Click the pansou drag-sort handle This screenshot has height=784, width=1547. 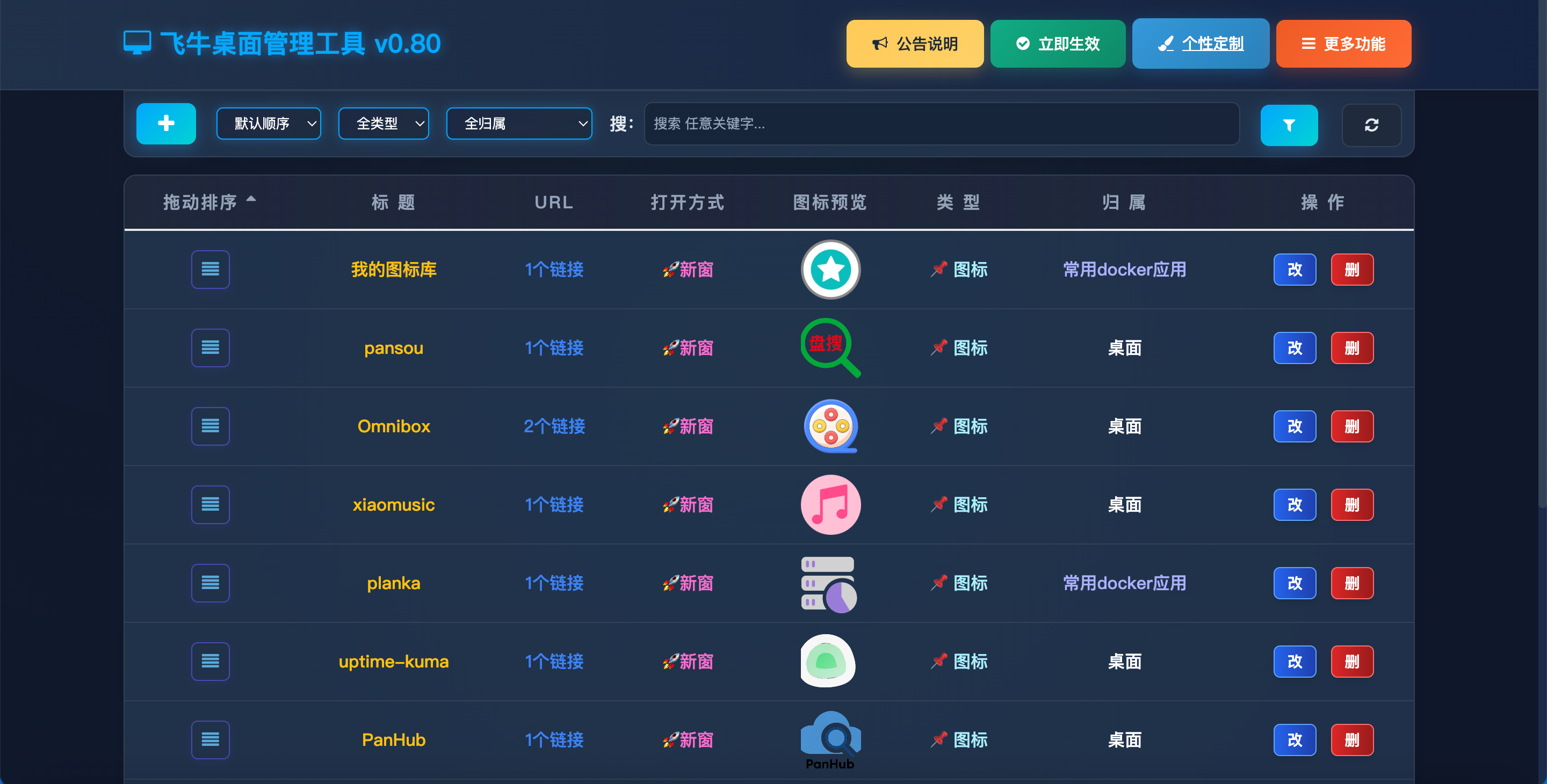click(210, 347)
